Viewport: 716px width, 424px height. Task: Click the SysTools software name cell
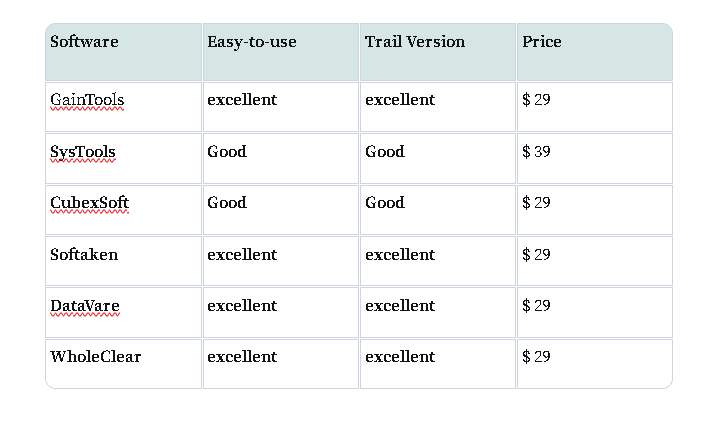[123, 158]
